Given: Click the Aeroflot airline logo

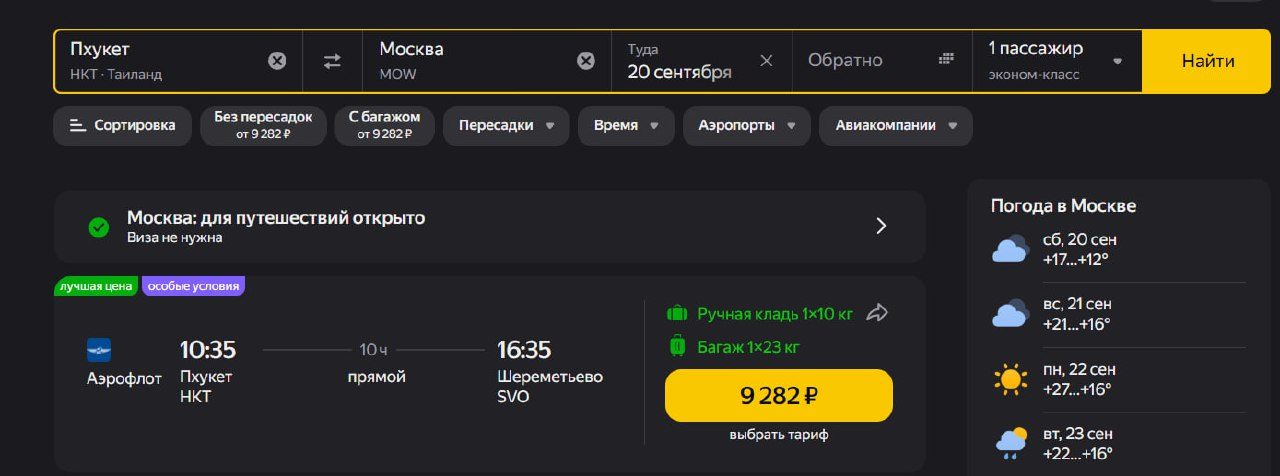Looking at the screenshot, I should pyautogui.click(x=99, y=350).
